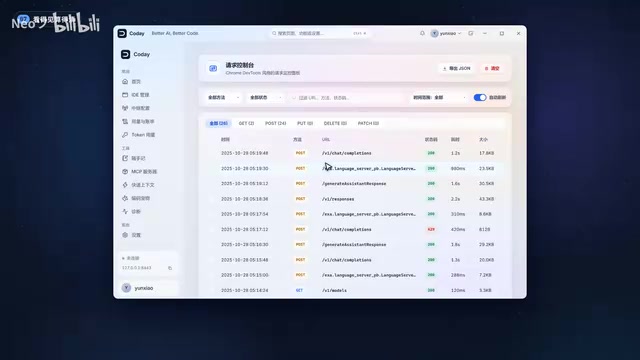Select request row at 05:17:54
This screenshot has height=360, width=640.
coord(354,214)
